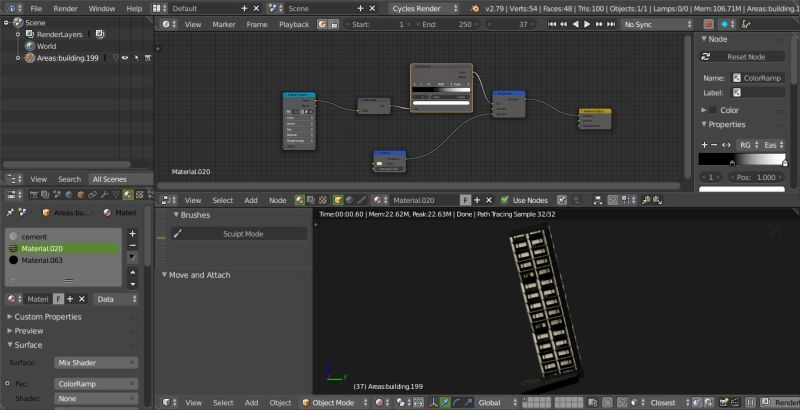Screen dimensions: 800x410
Task: Open the modifiers properties tab wrench icon
Action: (104, 195)
